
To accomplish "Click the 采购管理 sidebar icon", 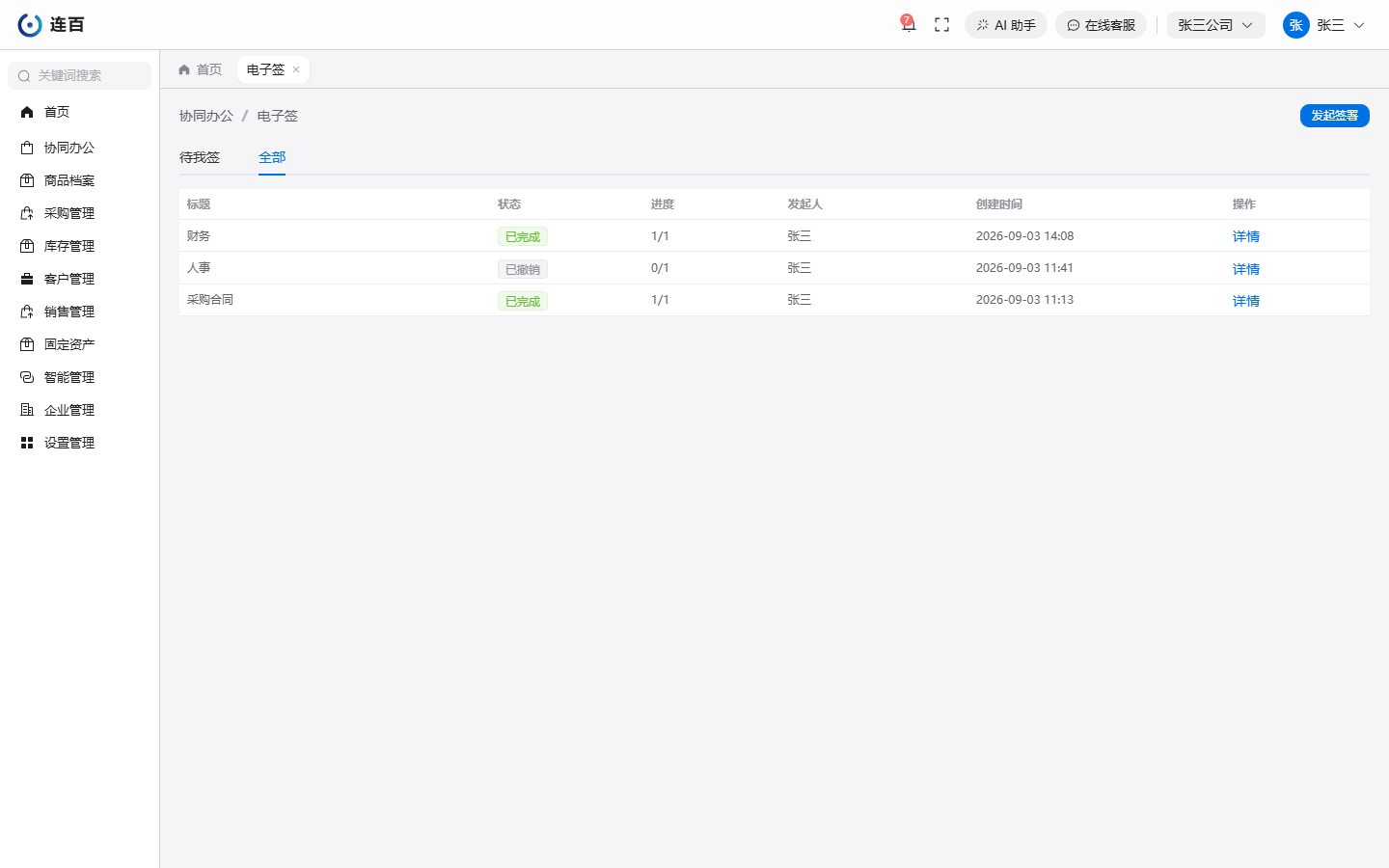I will (27, 214).
